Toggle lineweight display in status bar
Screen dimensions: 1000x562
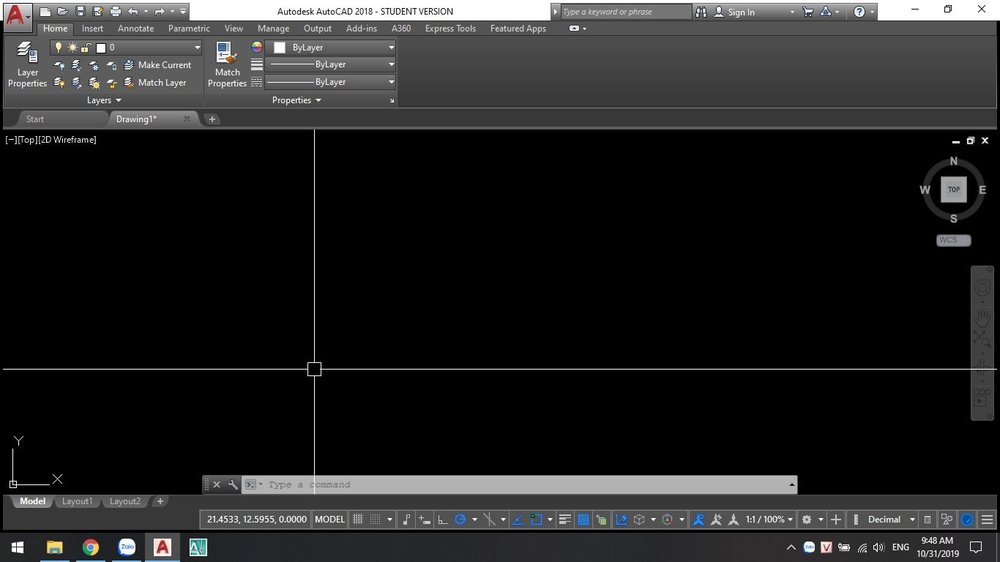click(565, 520)
